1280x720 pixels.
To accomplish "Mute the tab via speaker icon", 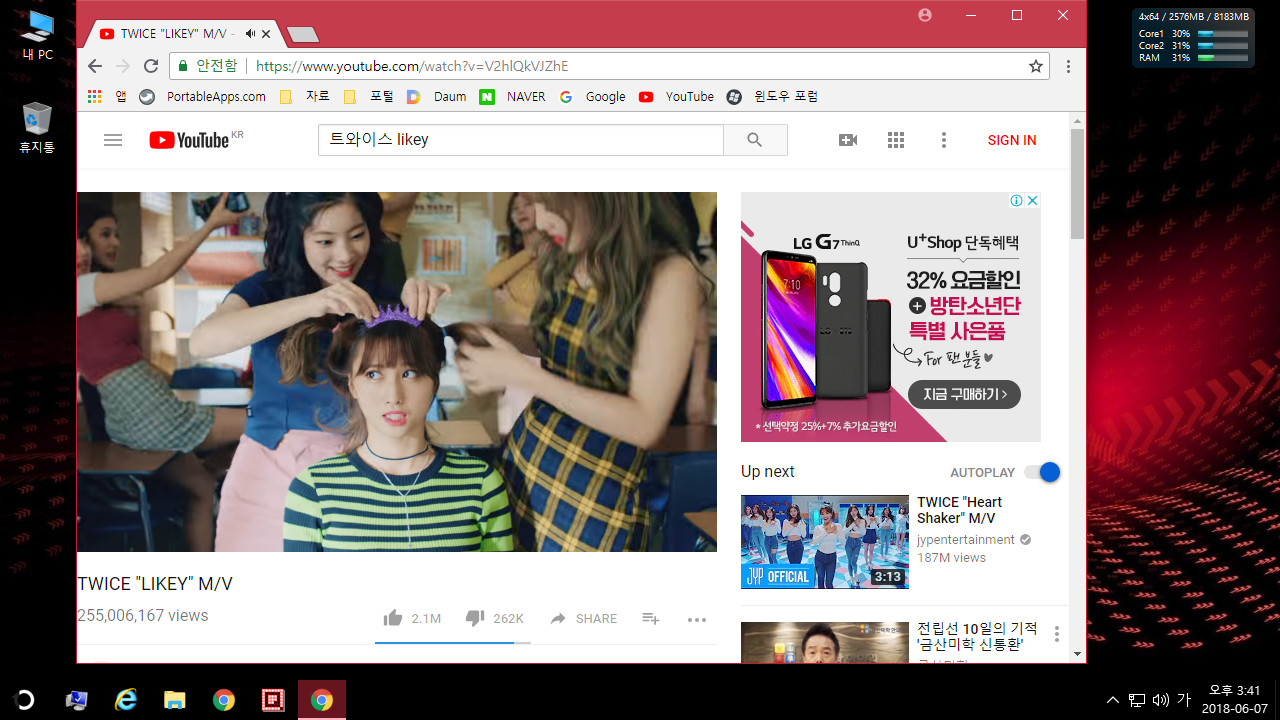I will tap(250, 34).
